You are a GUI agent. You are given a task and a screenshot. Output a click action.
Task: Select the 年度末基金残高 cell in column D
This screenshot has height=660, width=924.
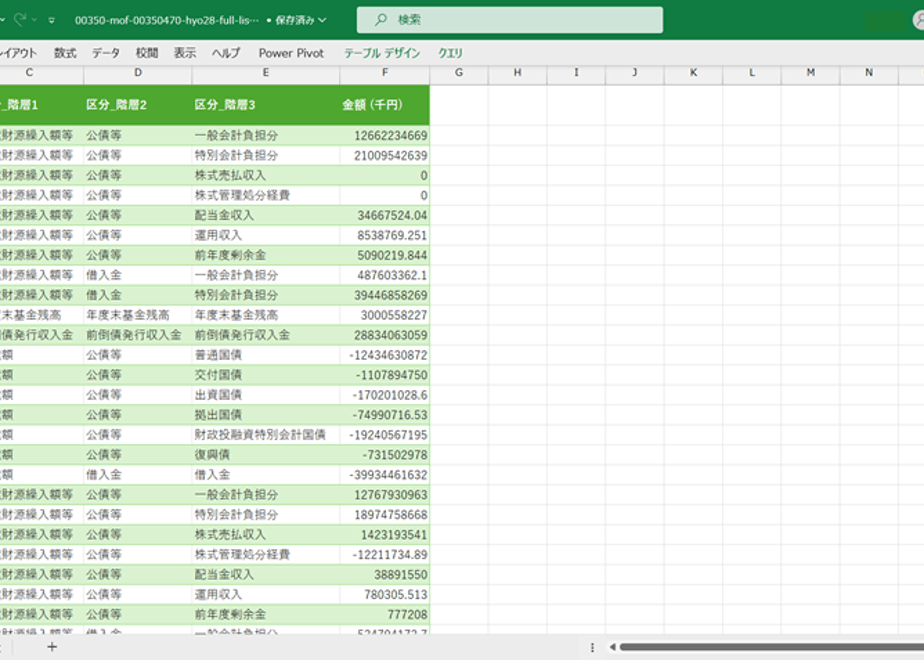tap(138, 315)
